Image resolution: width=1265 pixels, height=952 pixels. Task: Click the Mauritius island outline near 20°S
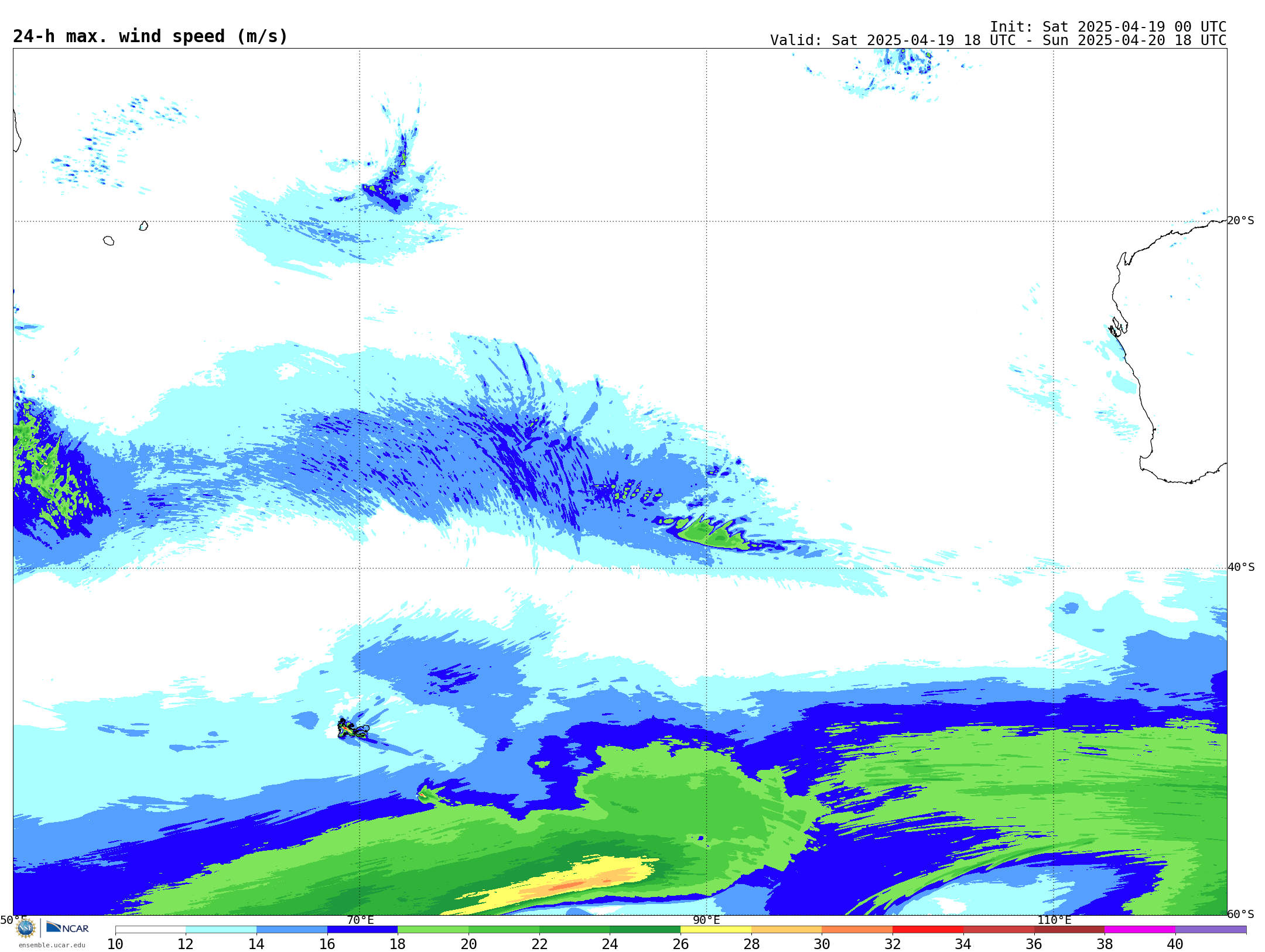143,226
